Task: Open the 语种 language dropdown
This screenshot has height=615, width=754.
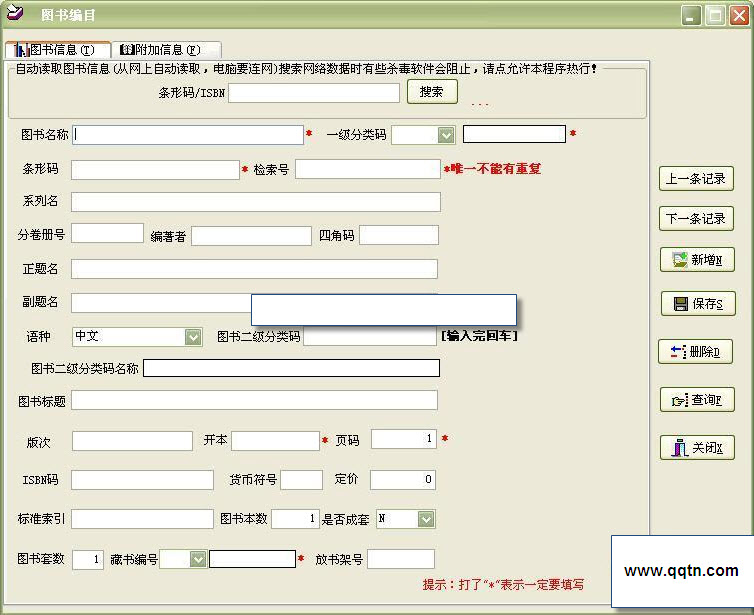Action: [193, 338]
